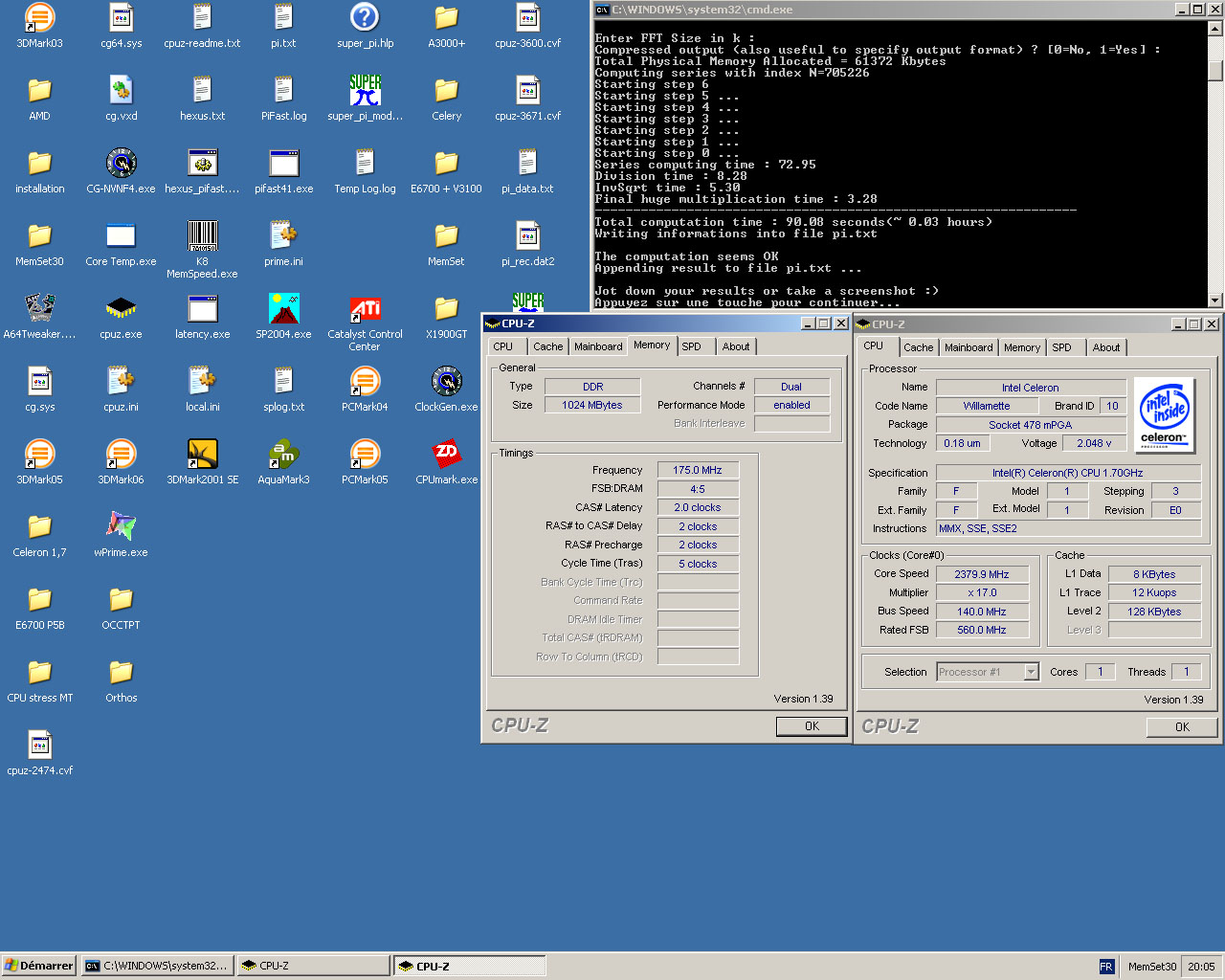Open Temp Log.log file icon
Image resolution: width=1225 pixels, height=980 pixels.
click(x=365, y=163)
